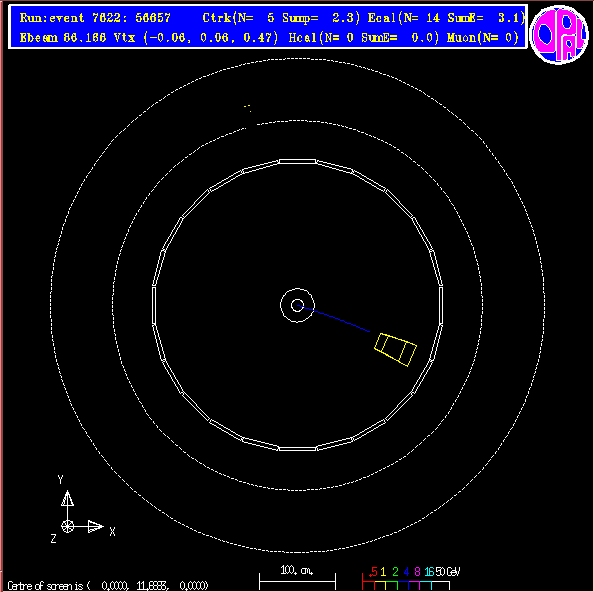Click the yellow 1 GeV legend label
Screen dimensions: 595x592
click(383, 572)
